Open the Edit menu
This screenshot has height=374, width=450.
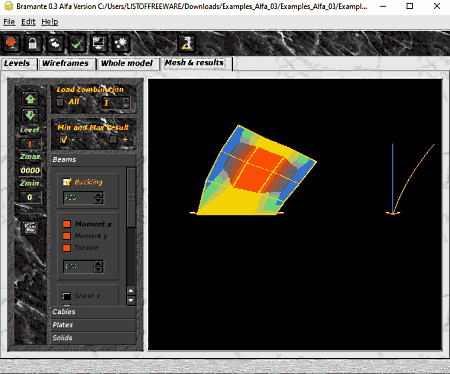[x=28, y=22]
